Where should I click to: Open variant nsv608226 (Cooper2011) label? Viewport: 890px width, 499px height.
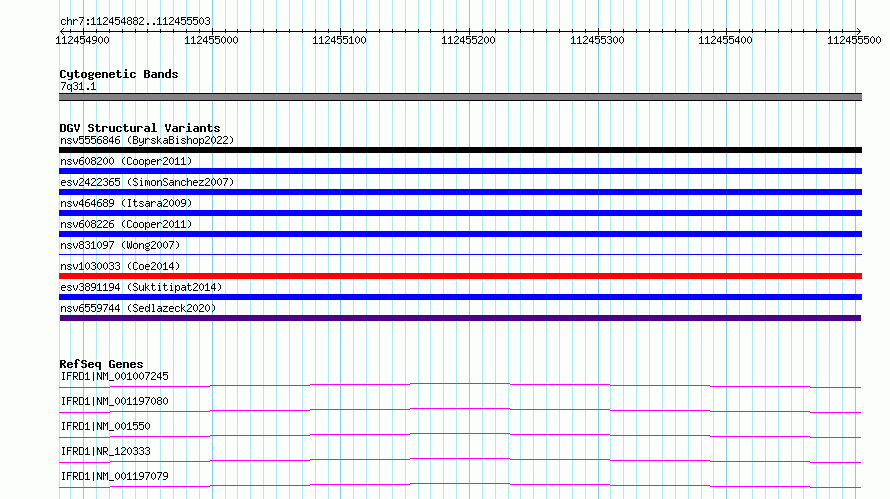pos(126,224)
